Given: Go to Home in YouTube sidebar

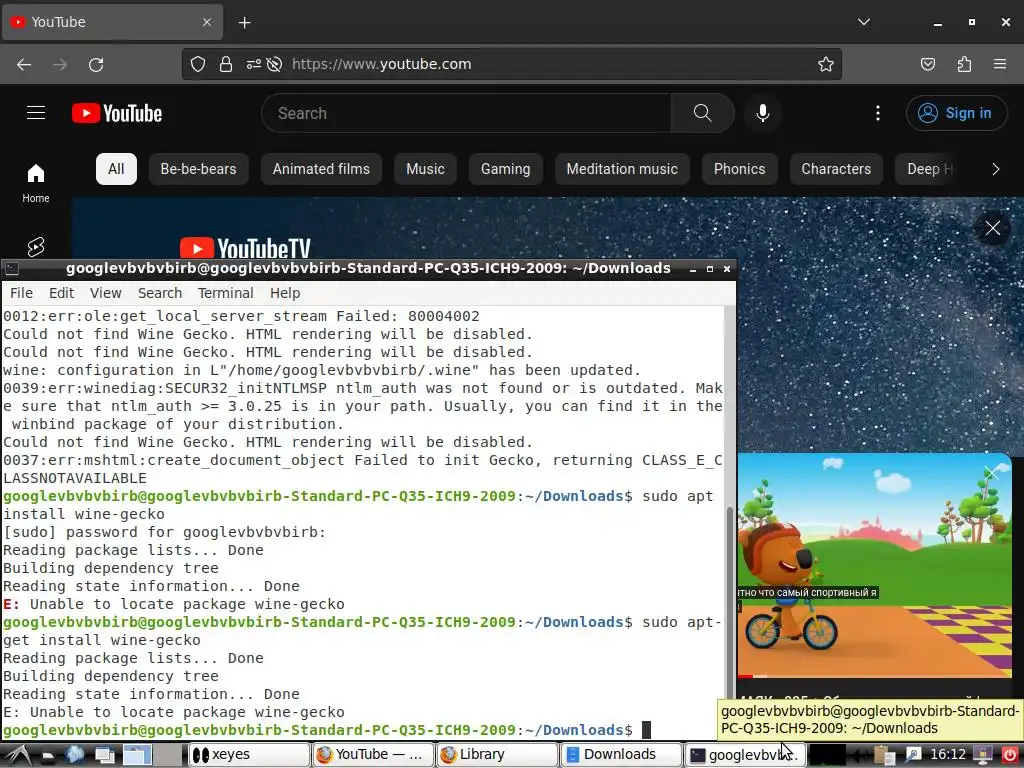Looking at the screenshot, I should coord(36,183).
